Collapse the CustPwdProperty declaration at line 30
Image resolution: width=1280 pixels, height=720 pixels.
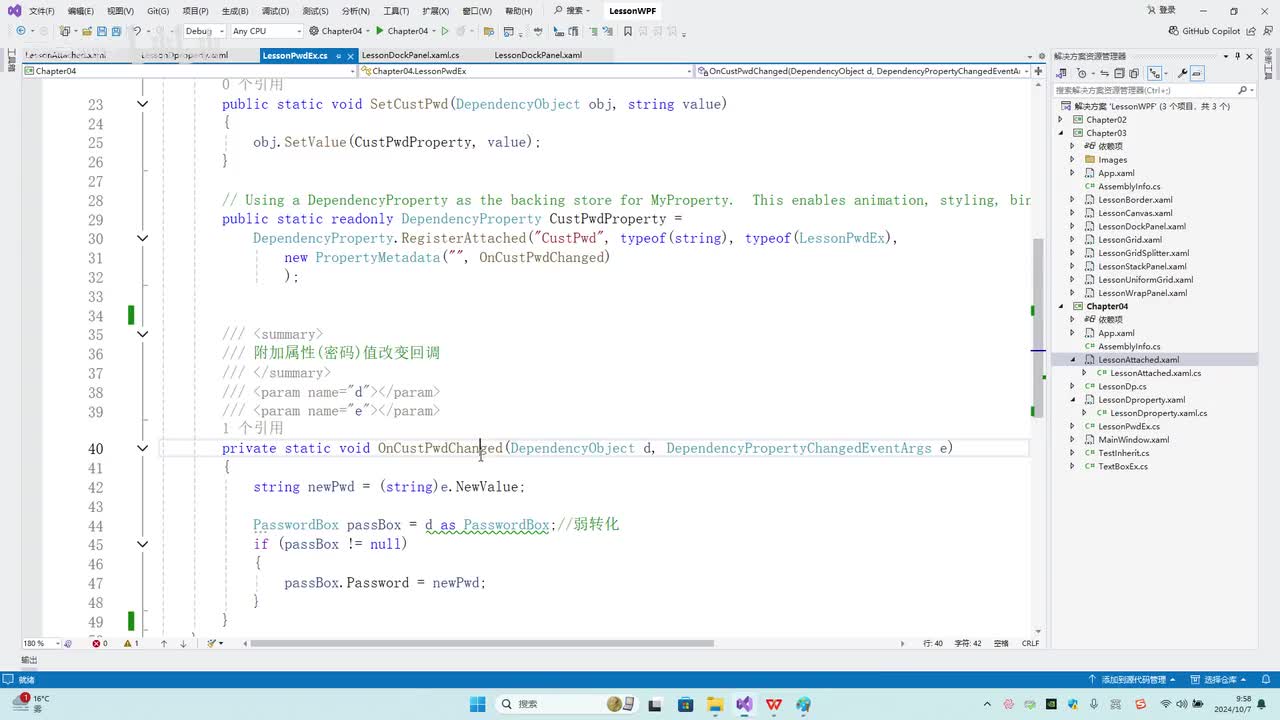[x=142, y=238]
